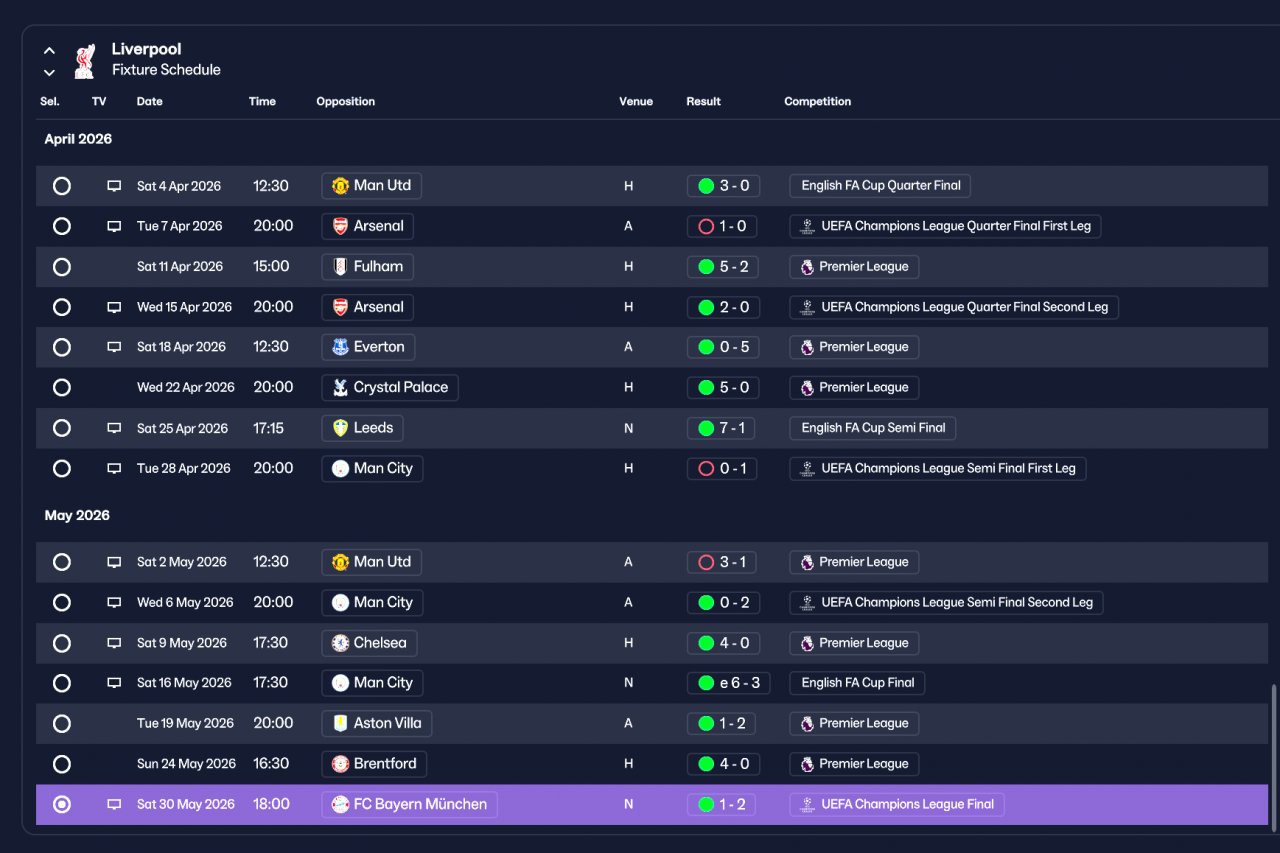Click Chelsea club badge icon

(x=341, y=643)
